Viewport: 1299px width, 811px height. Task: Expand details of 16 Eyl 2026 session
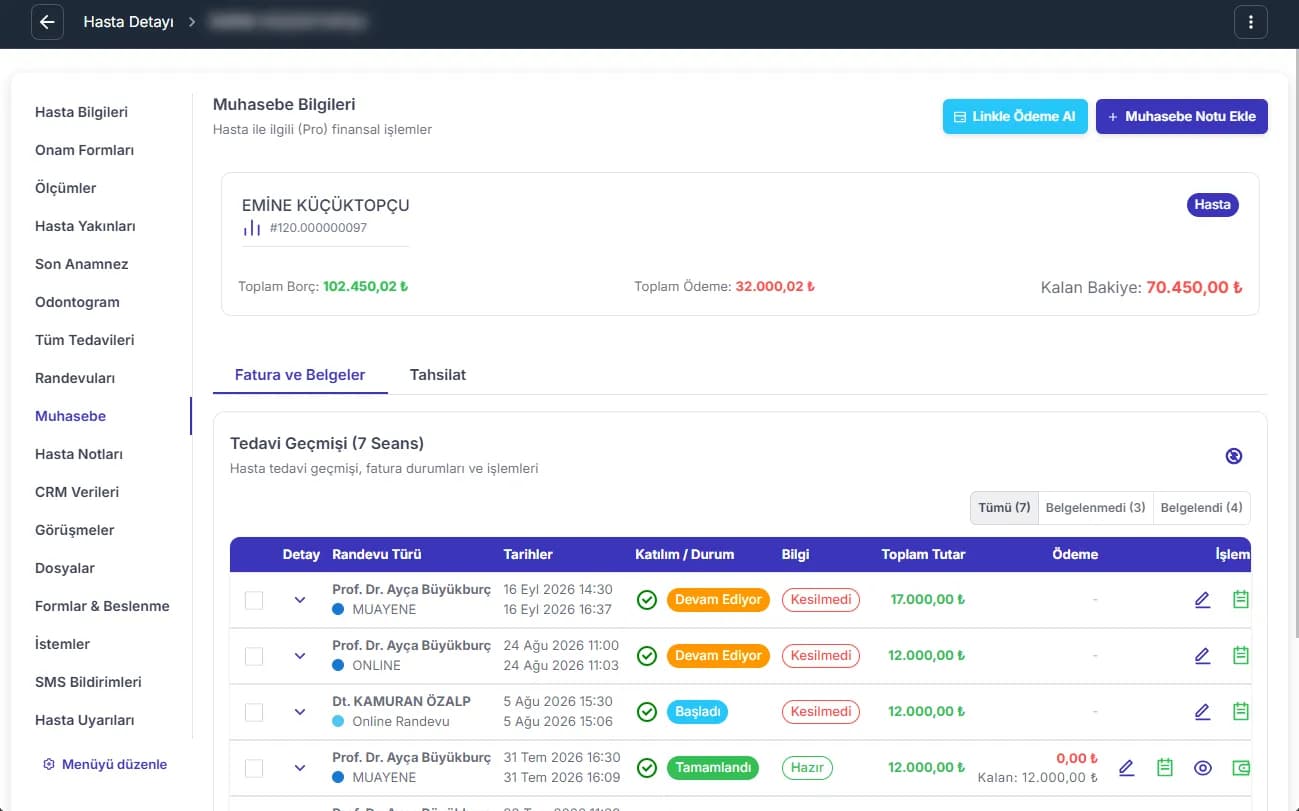click(299, 600)
